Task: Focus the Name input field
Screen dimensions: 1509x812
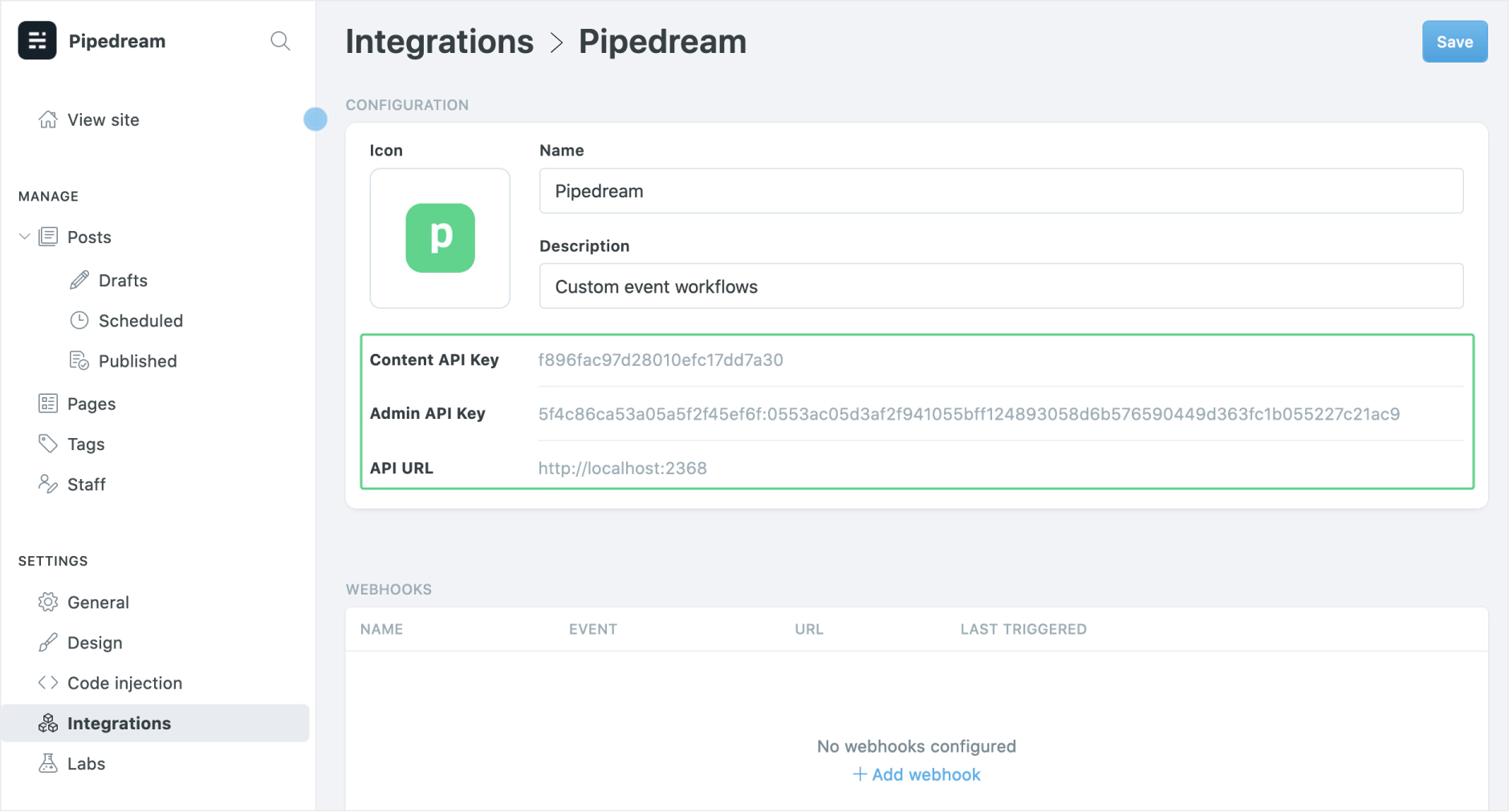Action: click(x=1000, y=191)
